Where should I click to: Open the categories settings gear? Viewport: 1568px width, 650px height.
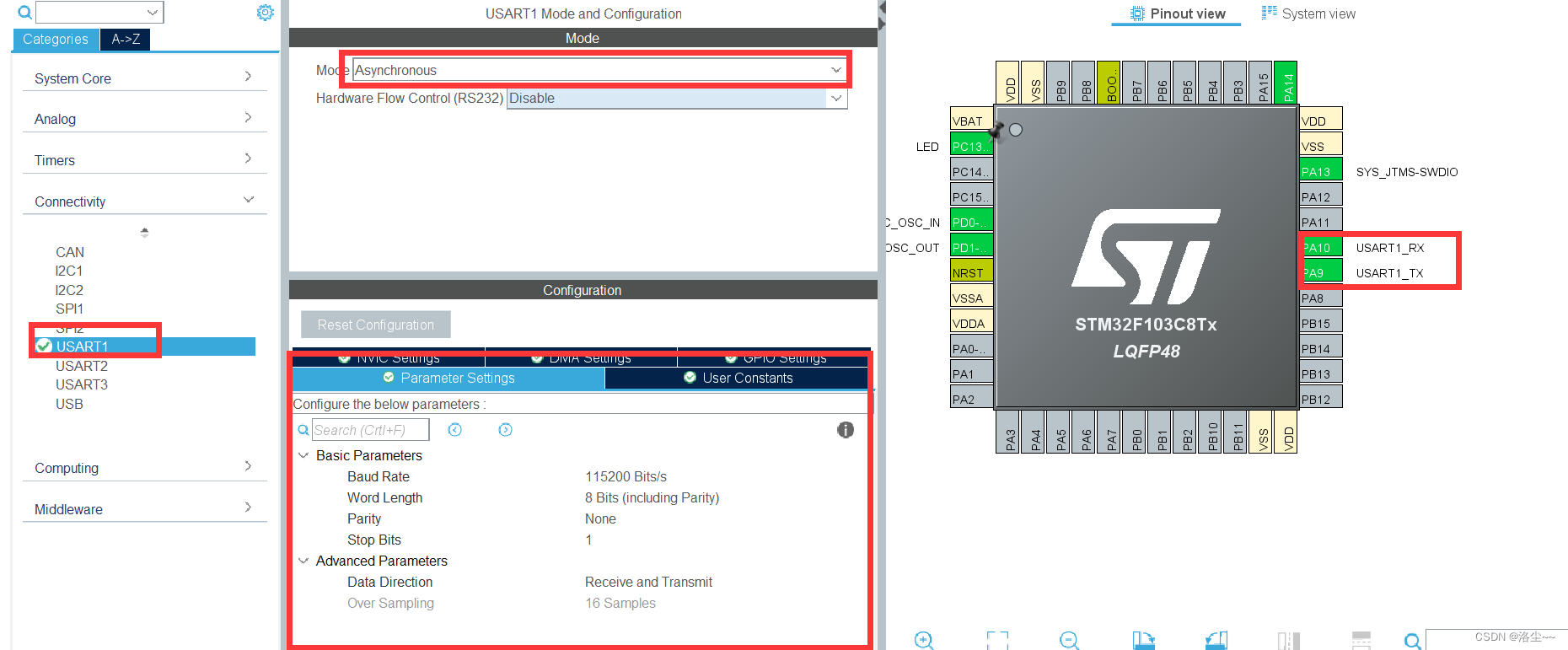(x=265, y=13)
